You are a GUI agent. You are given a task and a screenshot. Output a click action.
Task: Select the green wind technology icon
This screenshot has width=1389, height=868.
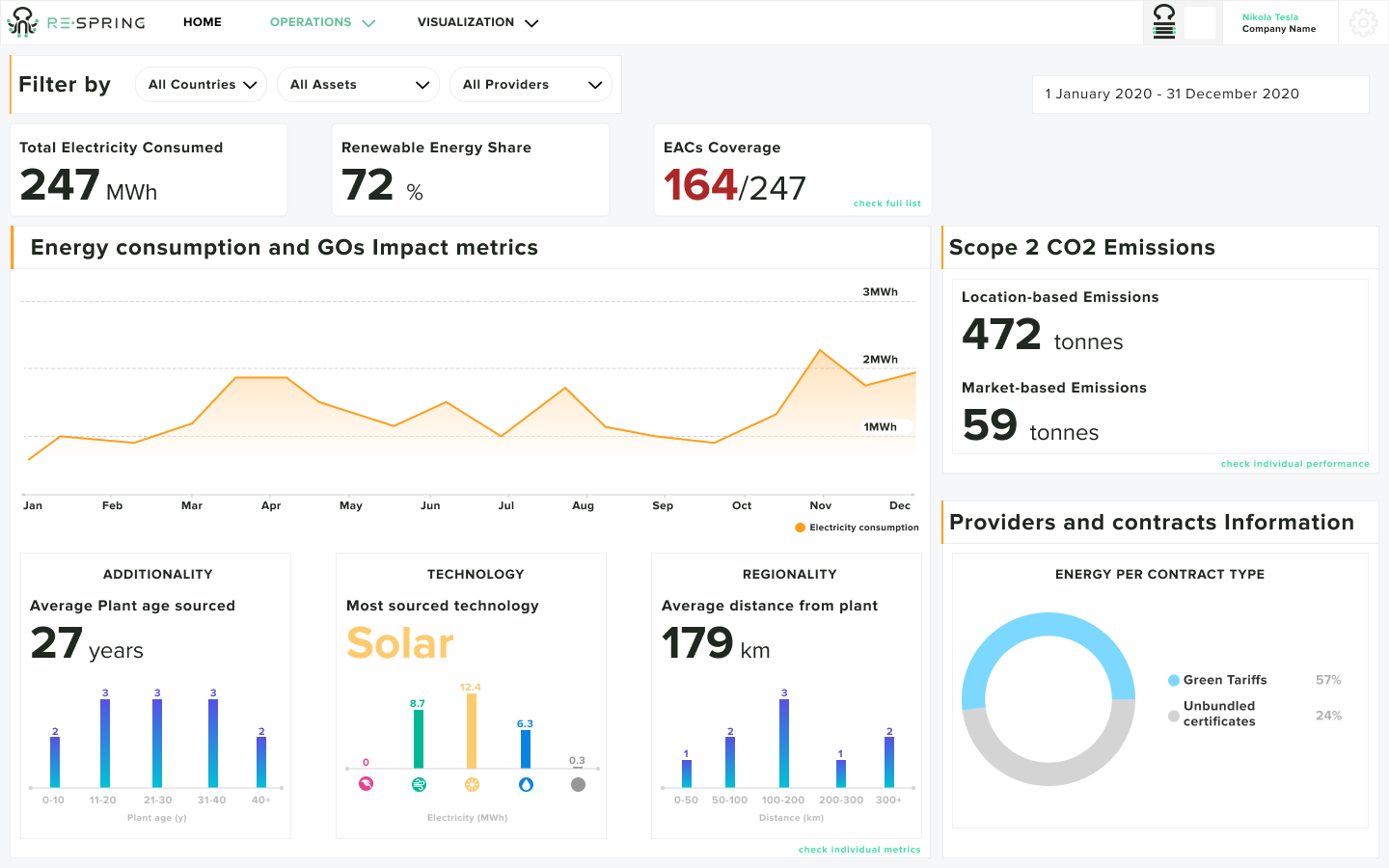[x=419, y=784]
